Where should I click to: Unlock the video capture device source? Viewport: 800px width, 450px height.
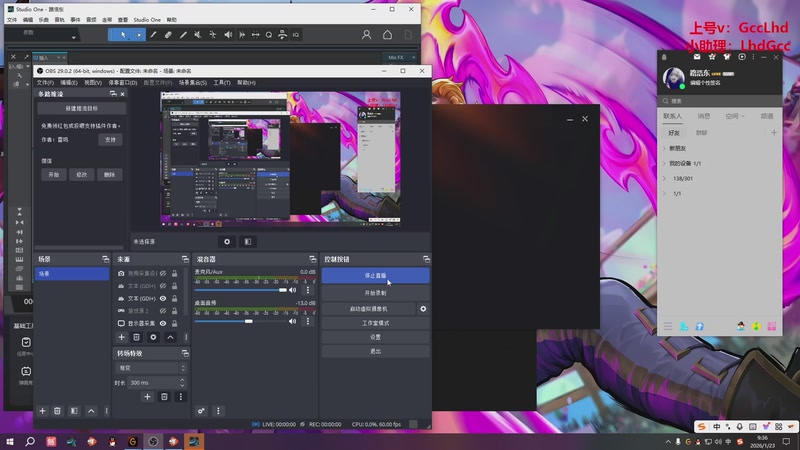[174, 273]
